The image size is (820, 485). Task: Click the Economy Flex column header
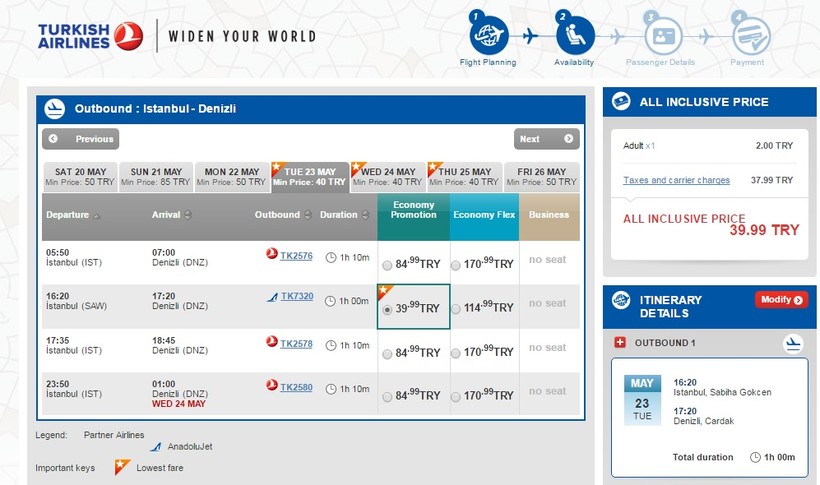coord(484,217)
